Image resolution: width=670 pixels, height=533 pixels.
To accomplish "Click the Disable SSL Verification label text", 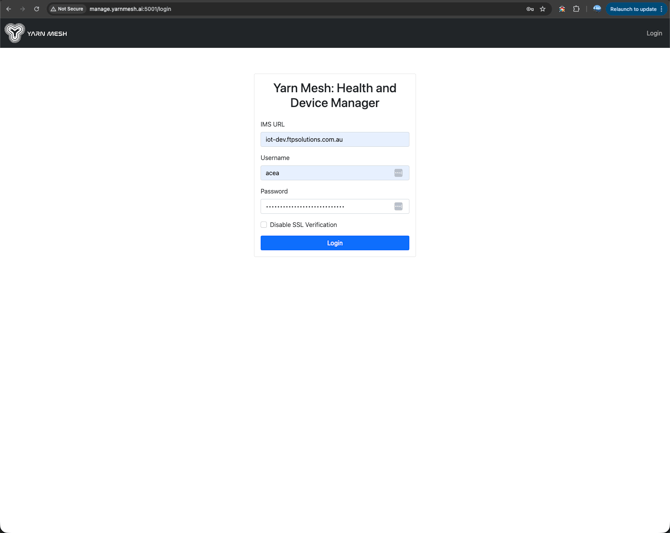I will (x=303, y=225).
